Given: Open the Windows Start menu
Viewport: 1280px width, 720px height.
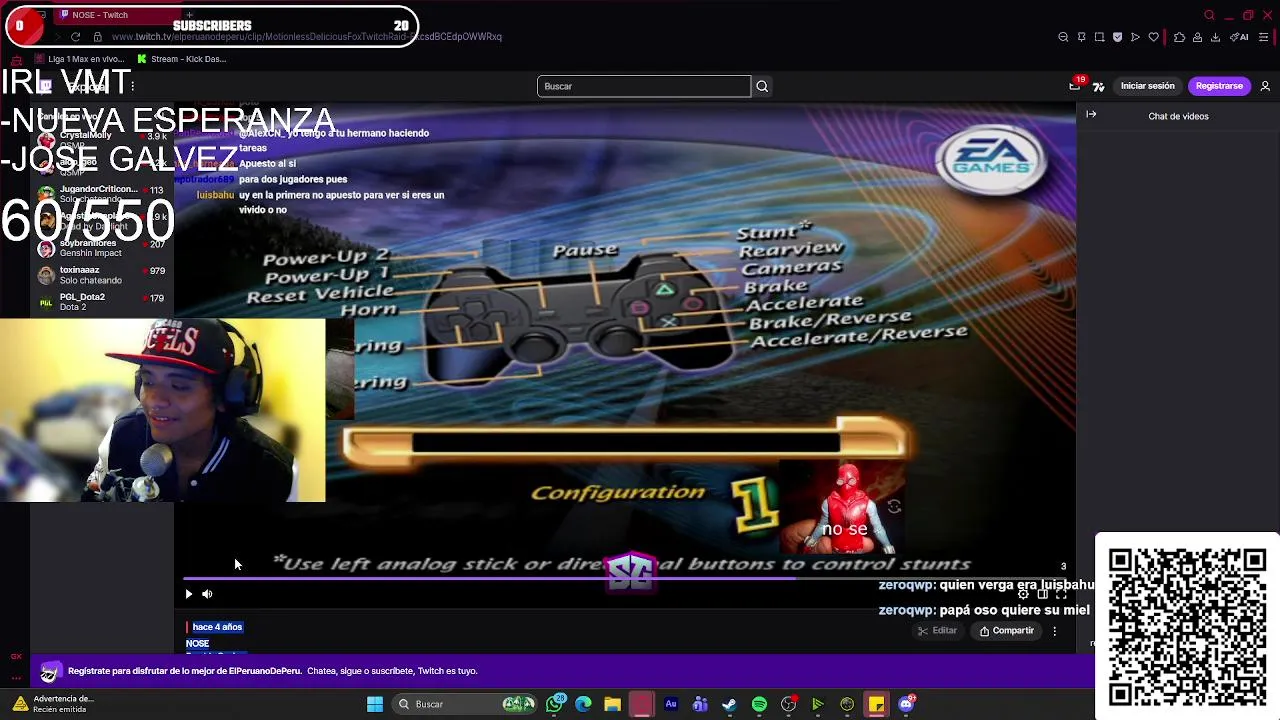Looking at the screenshot, I should (x=375, y=704).
